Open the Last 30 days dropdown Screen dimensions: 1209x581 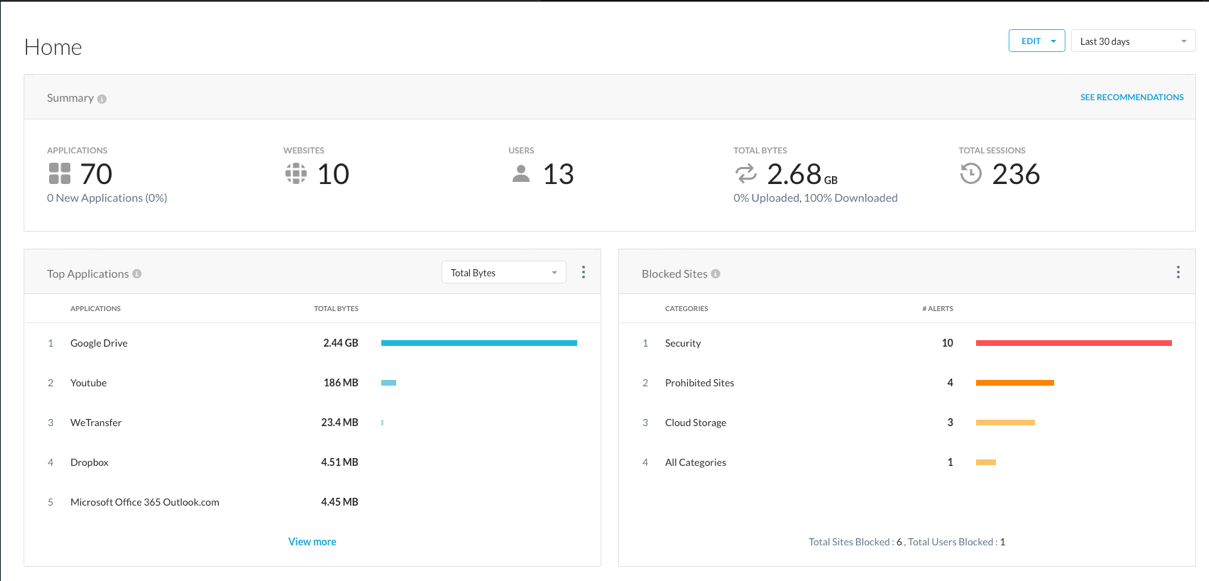[x=1132, y=41]
